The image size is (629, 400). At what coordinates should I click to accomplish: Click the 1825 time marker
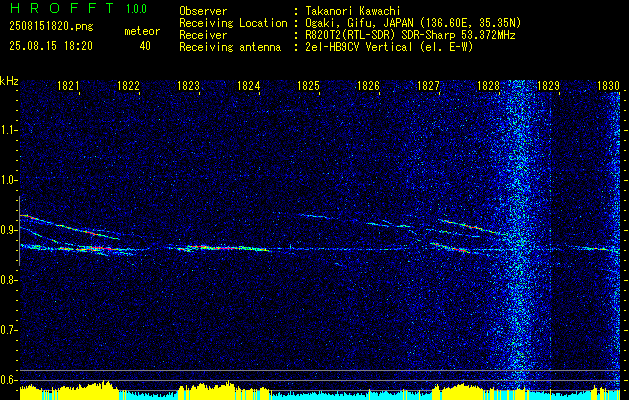pyautogui.click(x=308, y=86)
